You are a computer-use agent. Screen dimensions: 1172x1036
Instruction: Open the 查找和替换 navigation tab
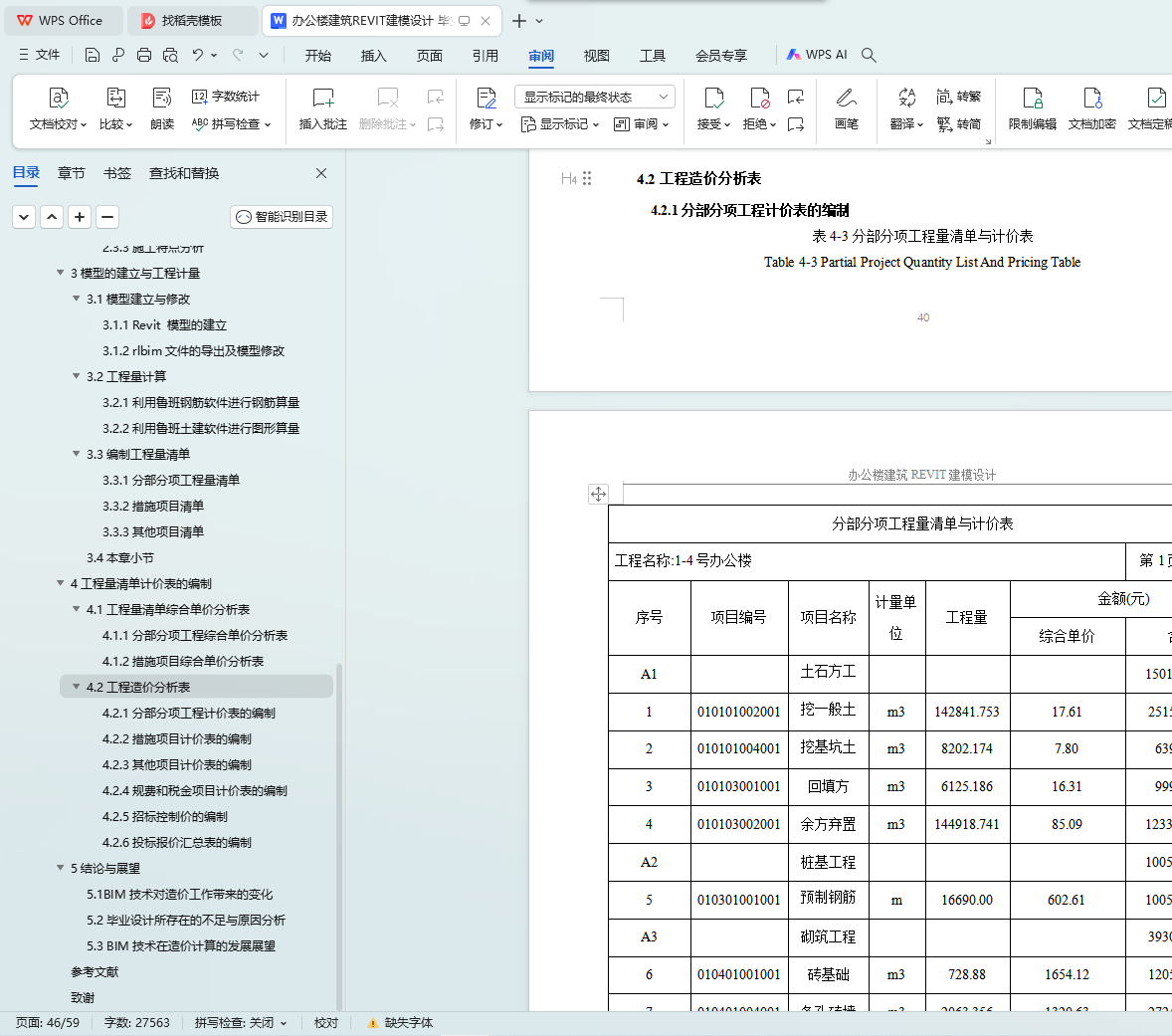[184, 173]
